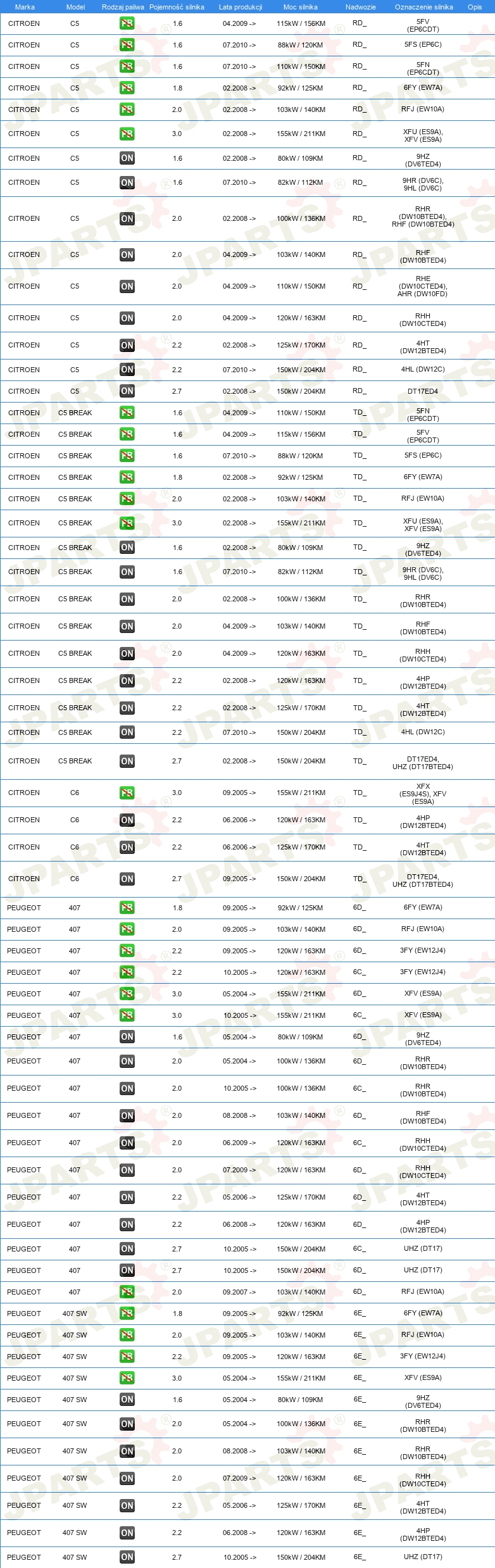Image resolution: width=495 pixels, height=1568 pixels.
Task: Click petrol icon in C5 BREAK 3.0 155kW row
Action: [x=127, y=524]
